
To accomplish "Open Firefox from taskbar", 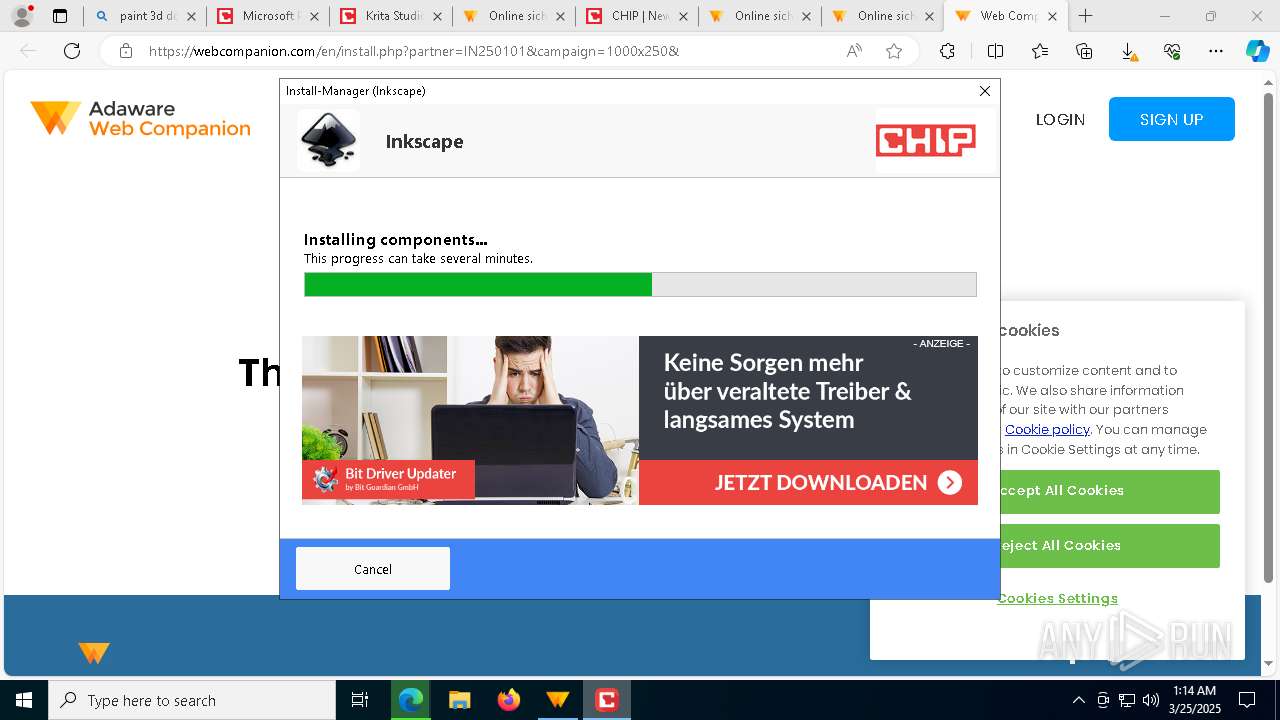I will coord(508,700).
